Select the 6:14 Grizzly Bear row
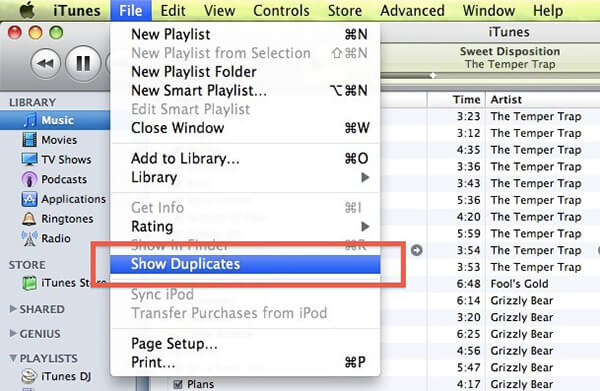Screen dimensions: 600x391 (490, 301)
